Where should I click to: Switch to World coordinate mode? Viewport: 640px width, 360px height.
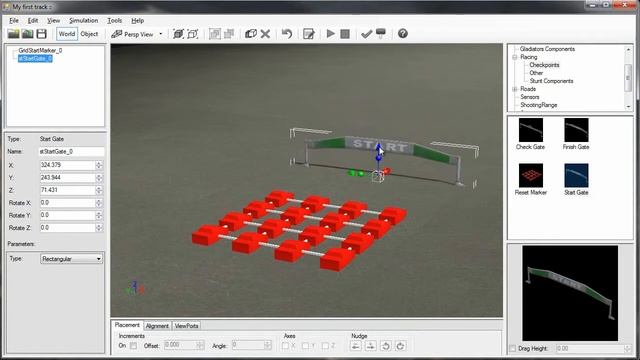pos(67,34)
